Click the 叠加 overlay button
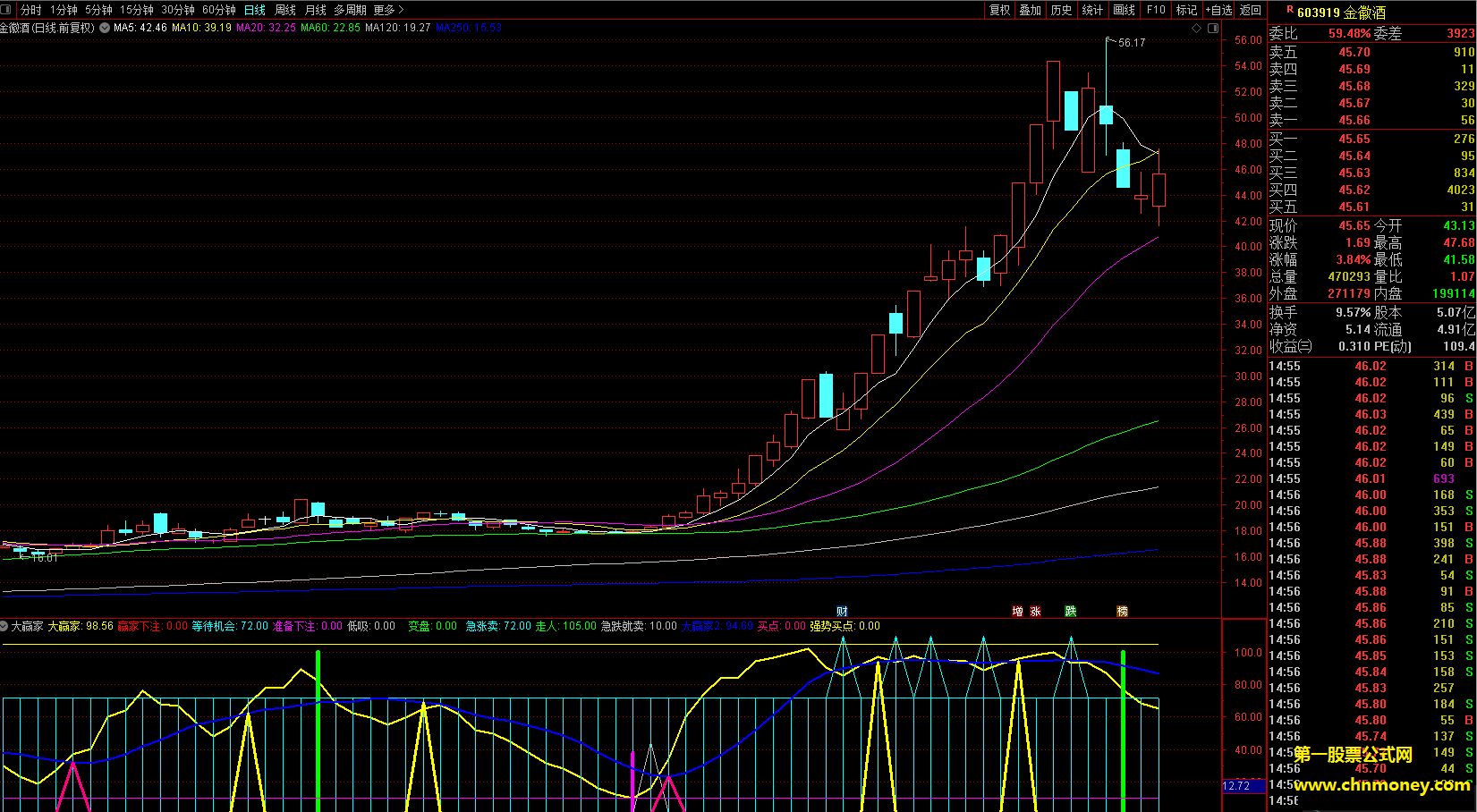The height and width of the screenshot is (812, 1477). 1031,10
